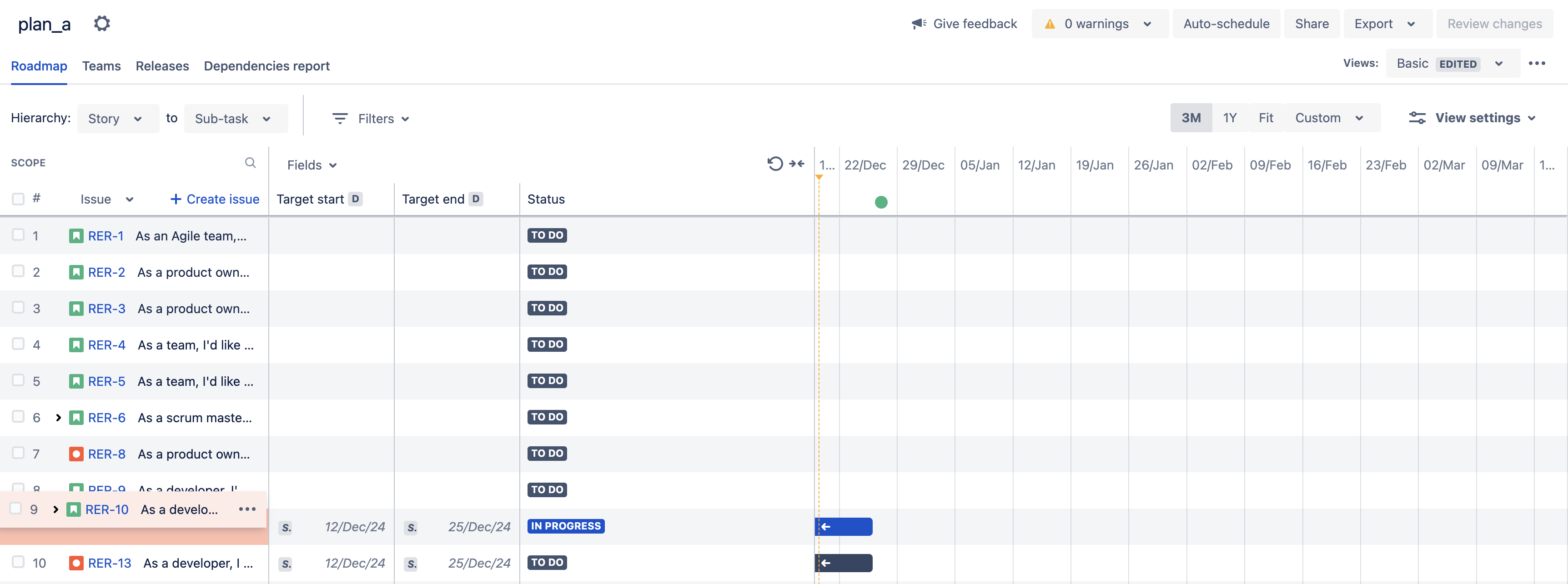This screenshot has height=584, width=1568.
Task: Click the RER-13 issue link
Action: [x=110, y=563]
